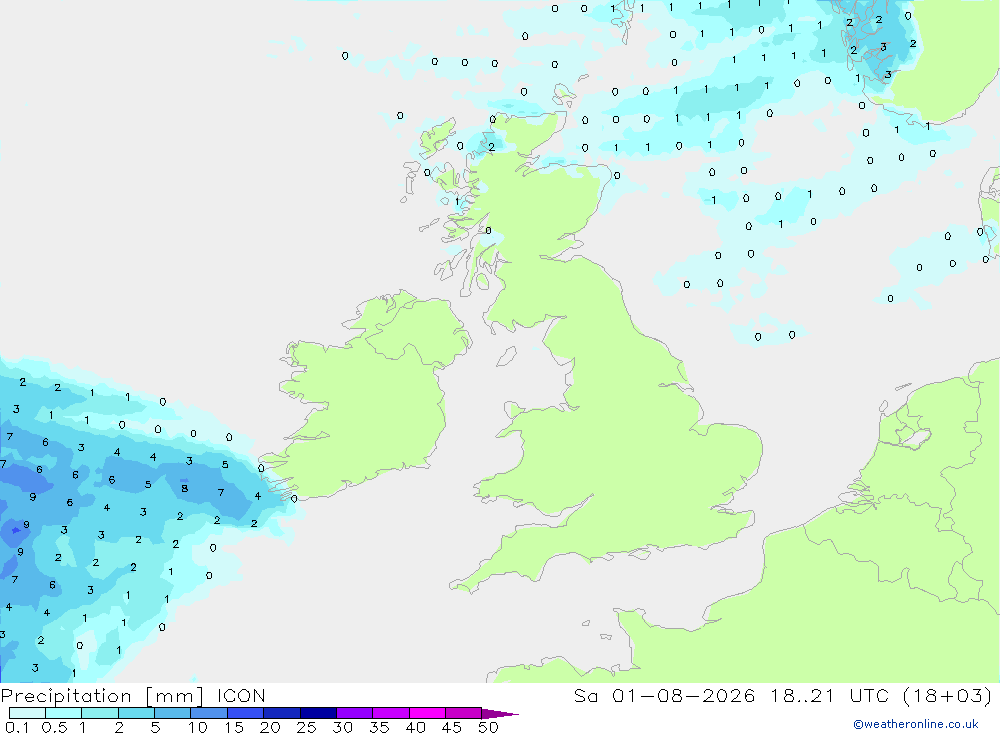Click the date "Sa 01-08-2026" text

pos(665,696)
